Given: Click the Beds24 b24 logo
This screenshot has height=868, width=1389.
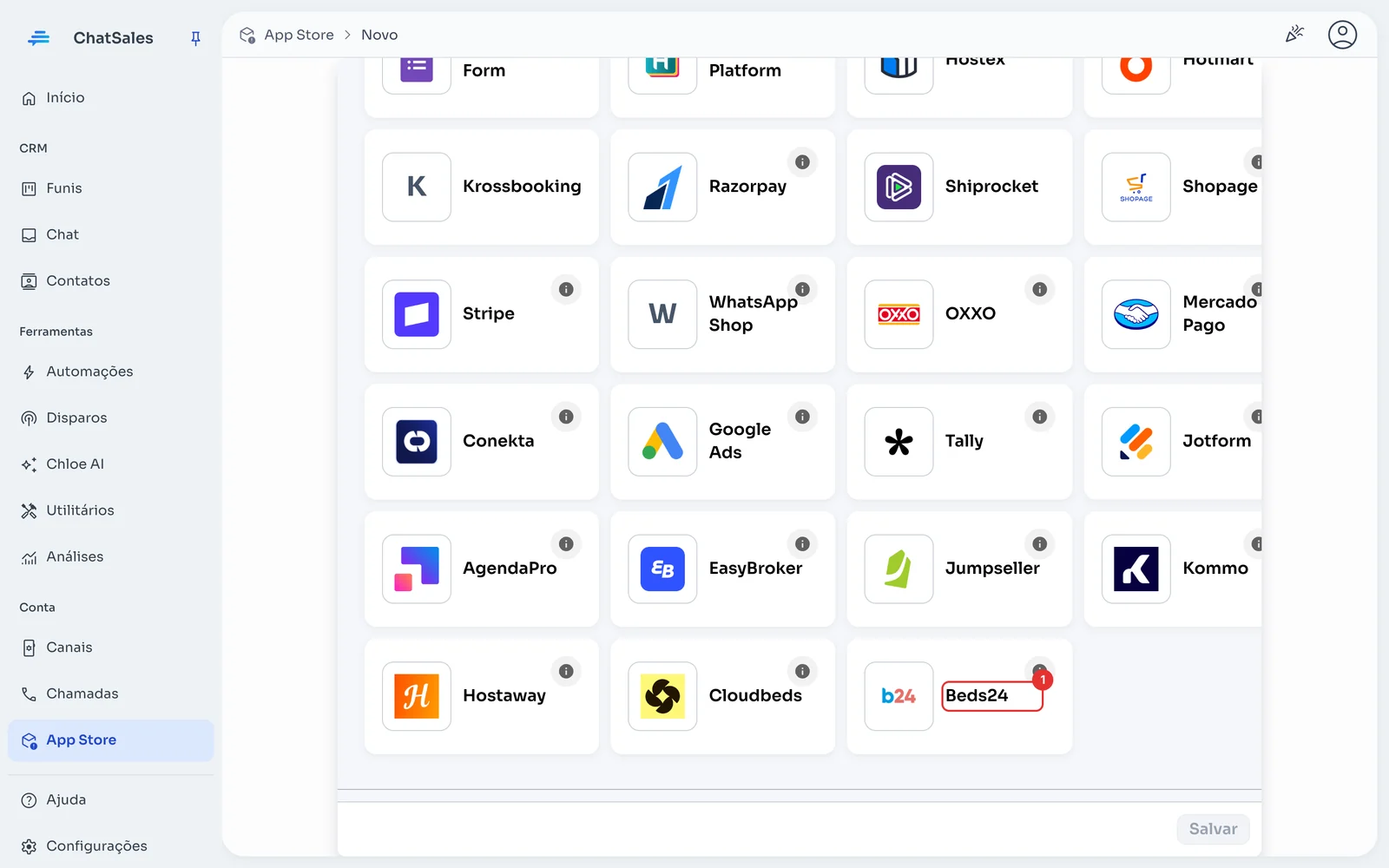Looking at the screenshot, I should point(899,696).
